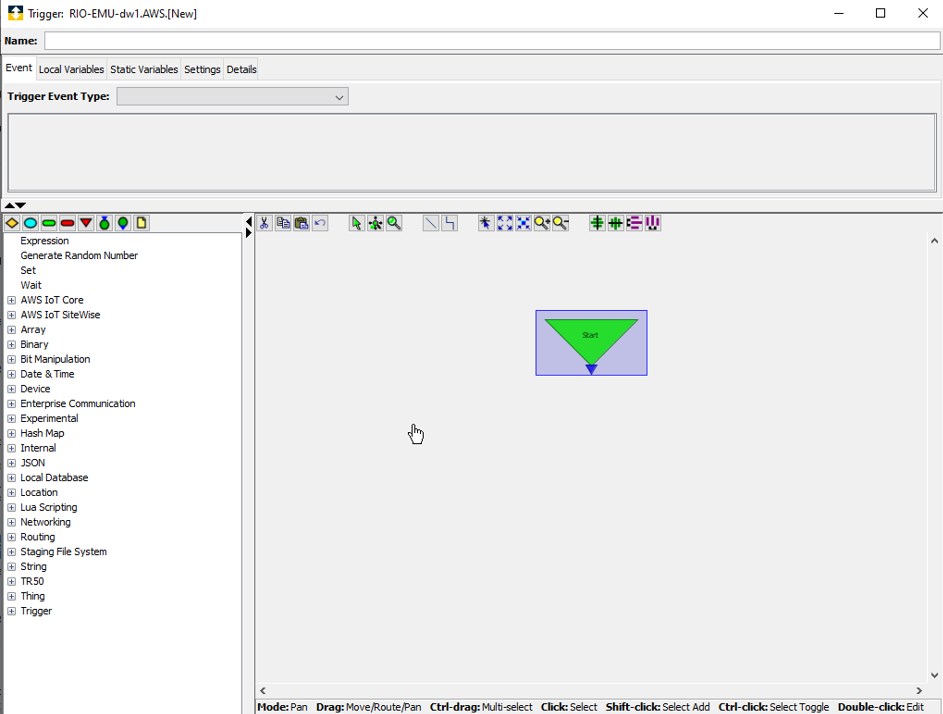Viewport: 943px width, 714px height.
Task: Click the starburst pointer toolbar icon
Action: [x=486, y=223]
